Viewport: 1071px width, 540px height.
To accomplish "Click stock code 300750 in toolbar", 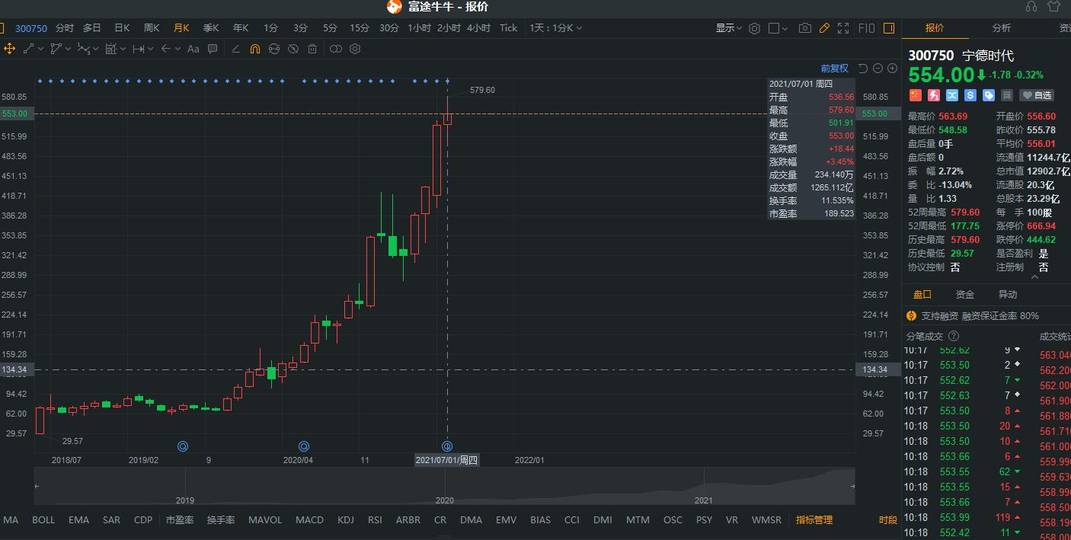I will click(x=31, y=28).
